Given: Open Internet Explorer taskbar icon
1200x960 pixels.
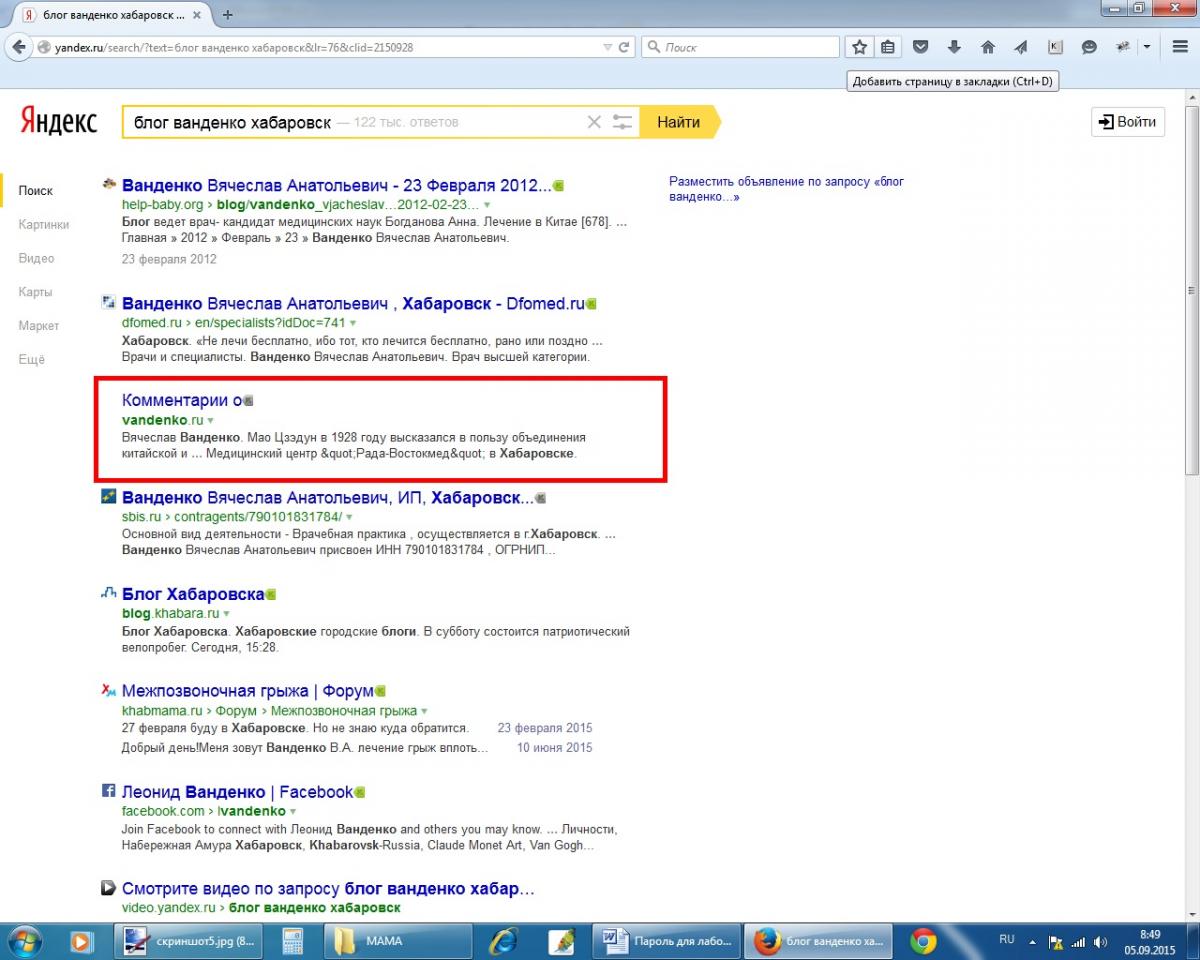Looking at the screenshot, I should pyautogui.click(x=503, y=941).
